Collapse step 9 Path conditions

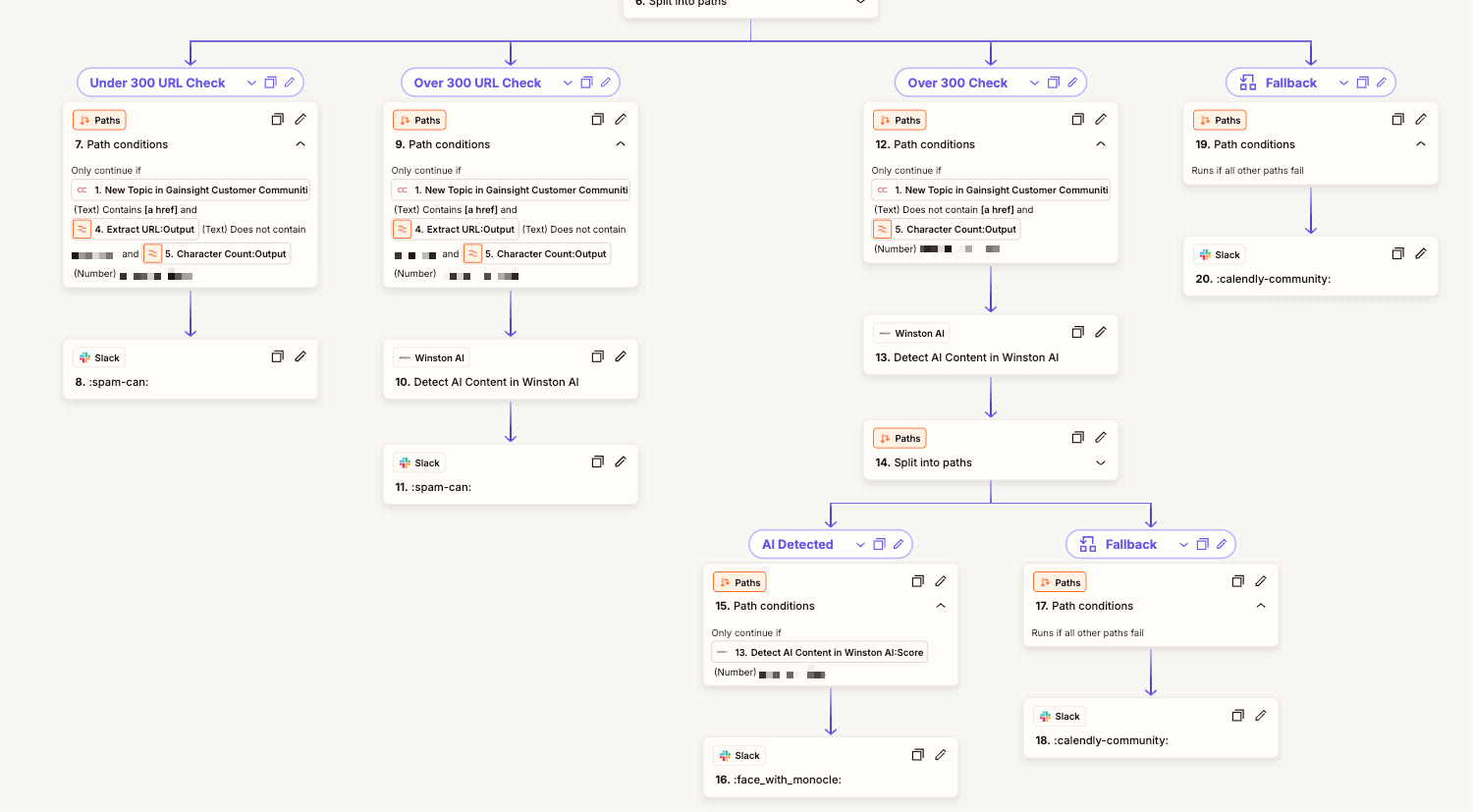pos(621,144)
